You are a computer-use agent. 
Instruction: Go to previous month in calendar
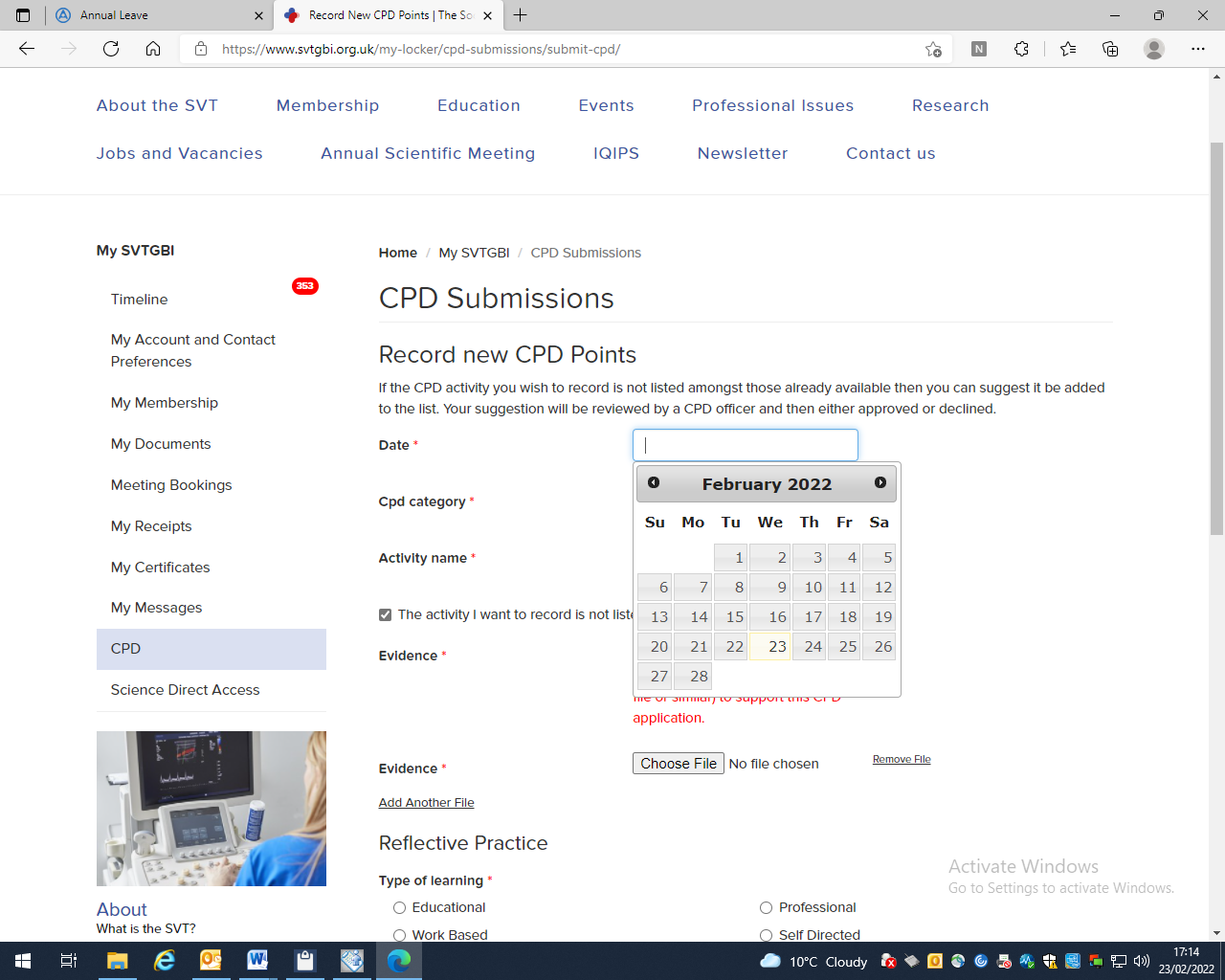point(654,483)
